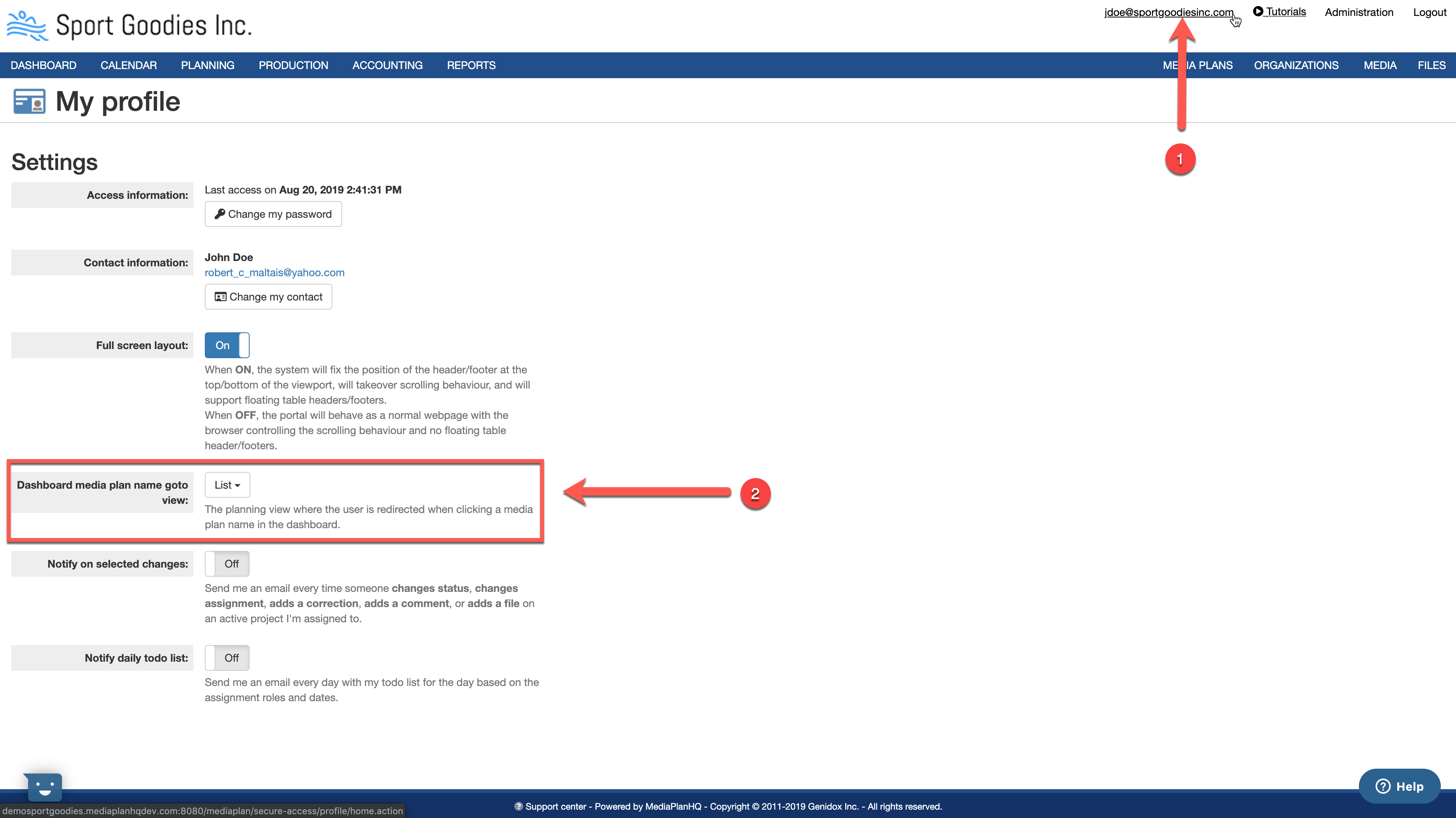Enable Notify daily todo list toggle
The image size is (1456, 818).
coord(226,658)
